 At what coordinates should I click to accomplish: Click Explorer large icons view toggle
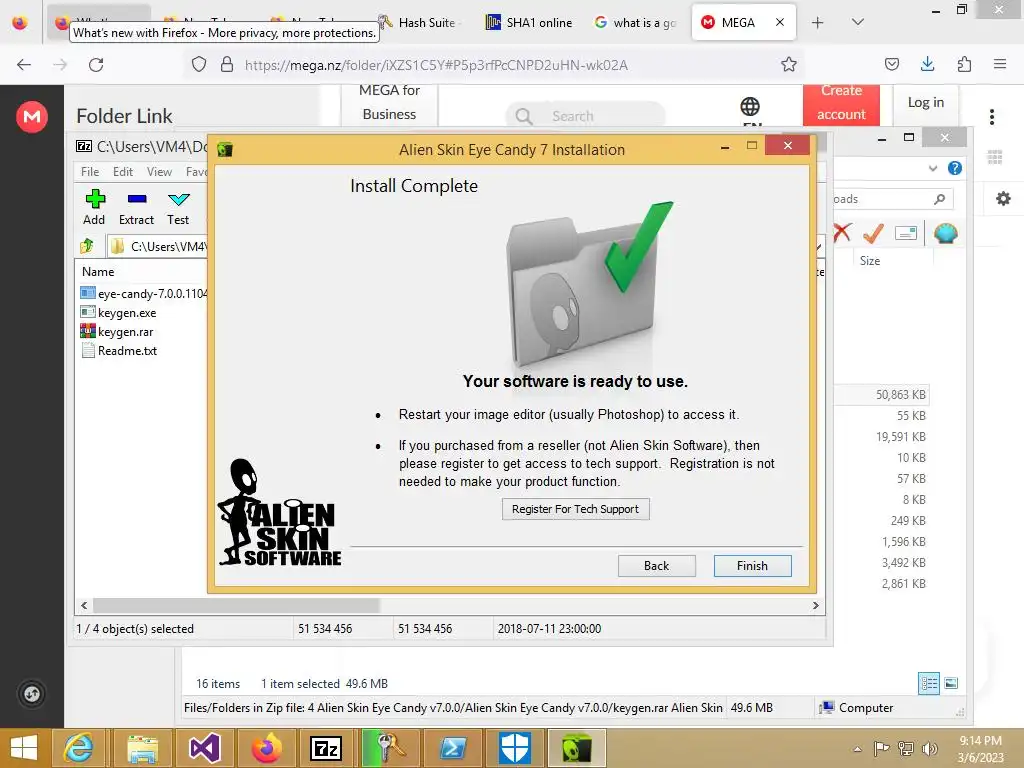point(952,683)
